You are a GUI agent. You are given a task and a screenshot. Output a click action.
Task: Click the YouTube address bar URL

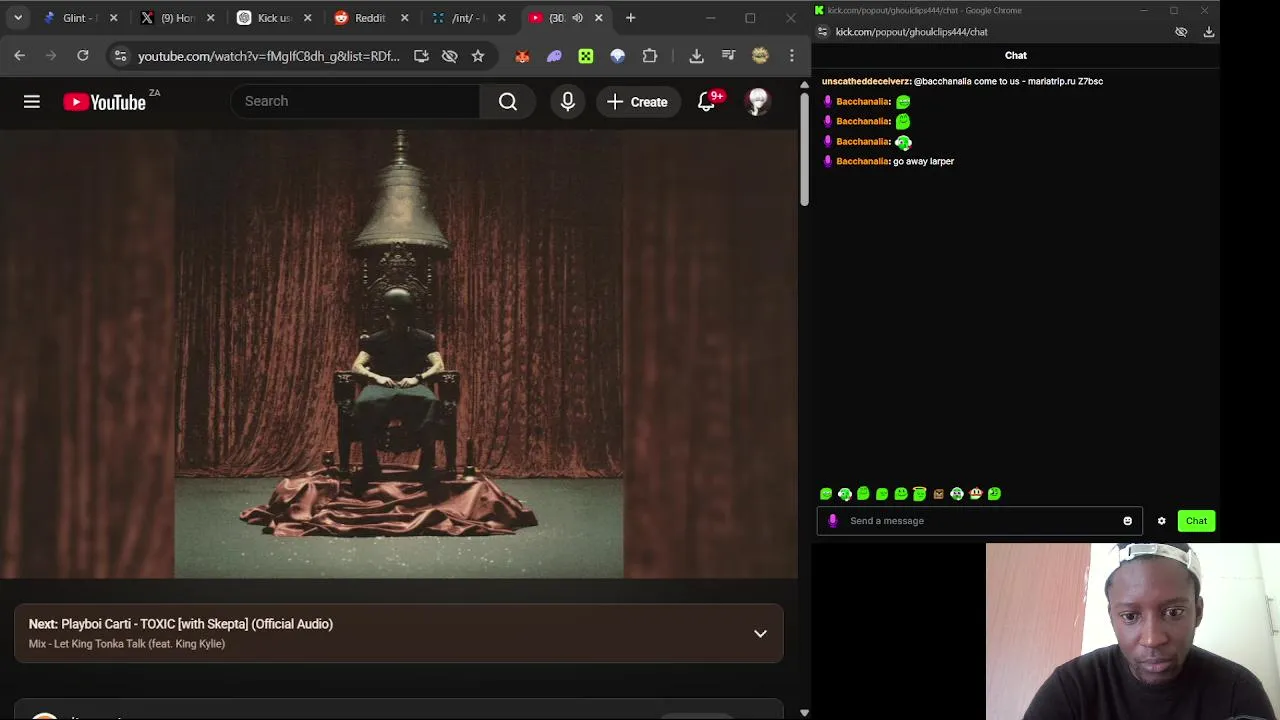click(x=268, y=56)
